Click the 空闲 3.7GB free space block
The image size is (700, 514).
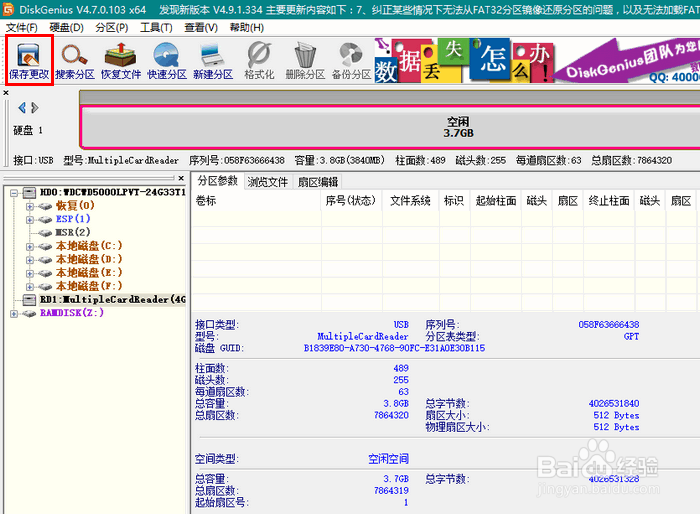[390, 127]
